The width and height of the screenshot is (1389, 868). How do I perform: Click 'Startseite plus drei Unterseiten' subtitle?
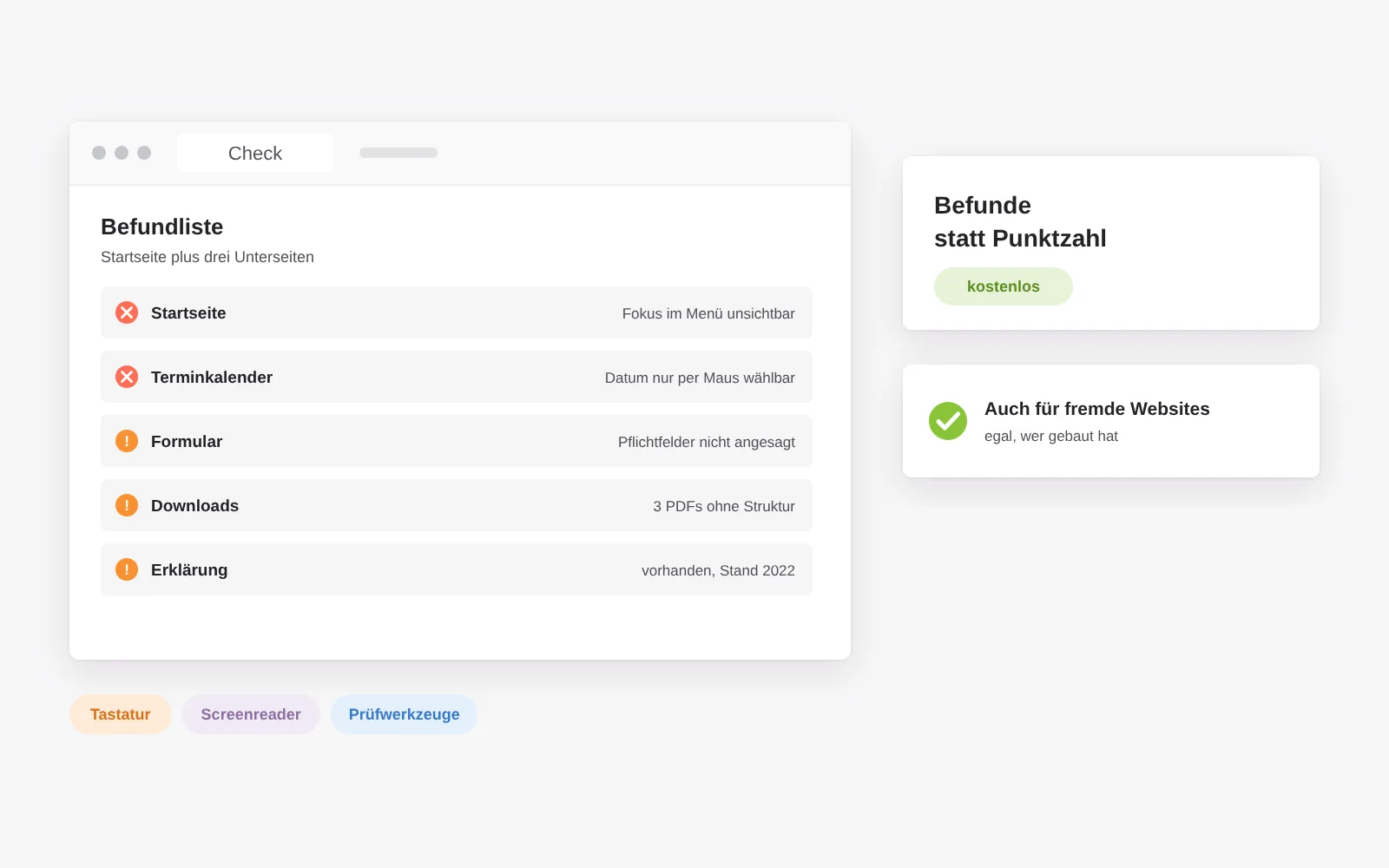(x=207, y=257)
